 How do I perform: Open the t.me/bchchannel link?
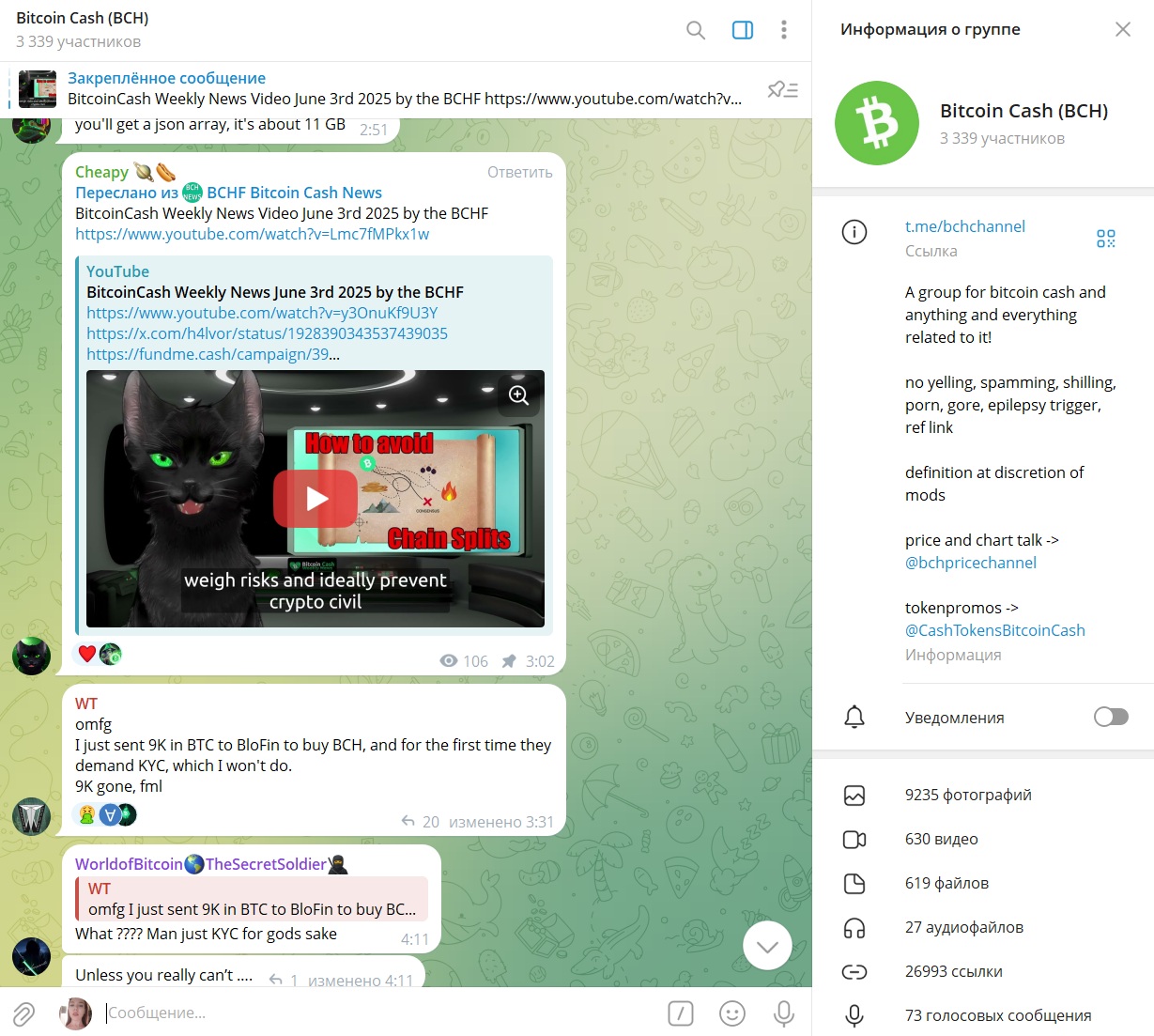click(964, 226)
